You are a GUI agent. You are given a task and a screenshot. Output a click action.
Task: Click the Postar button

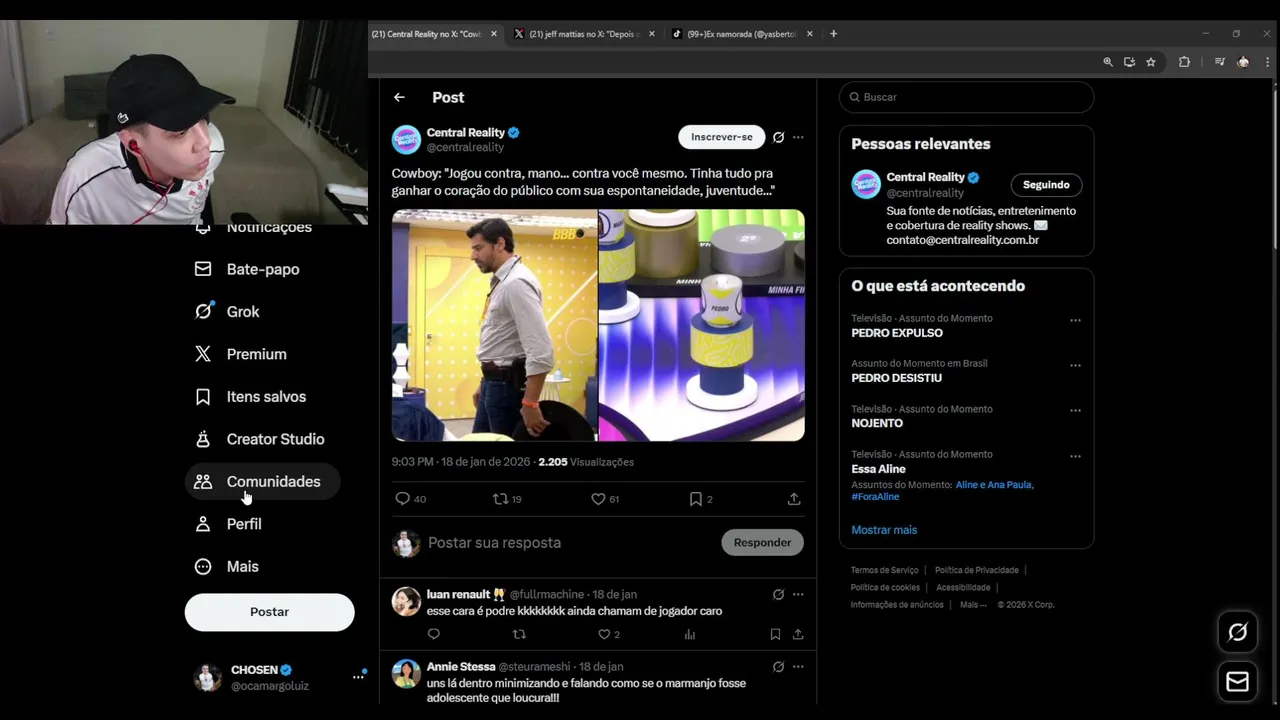269,612
